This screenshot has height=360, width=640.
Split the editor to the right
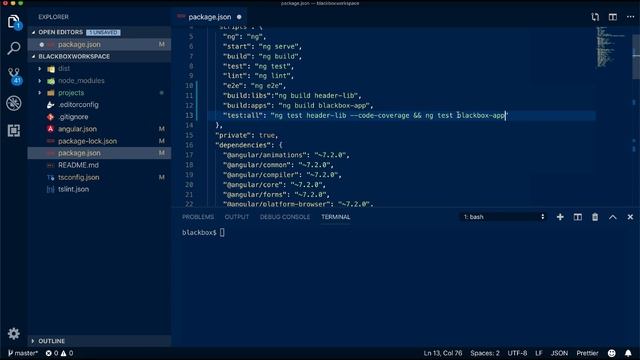point(613,17)
